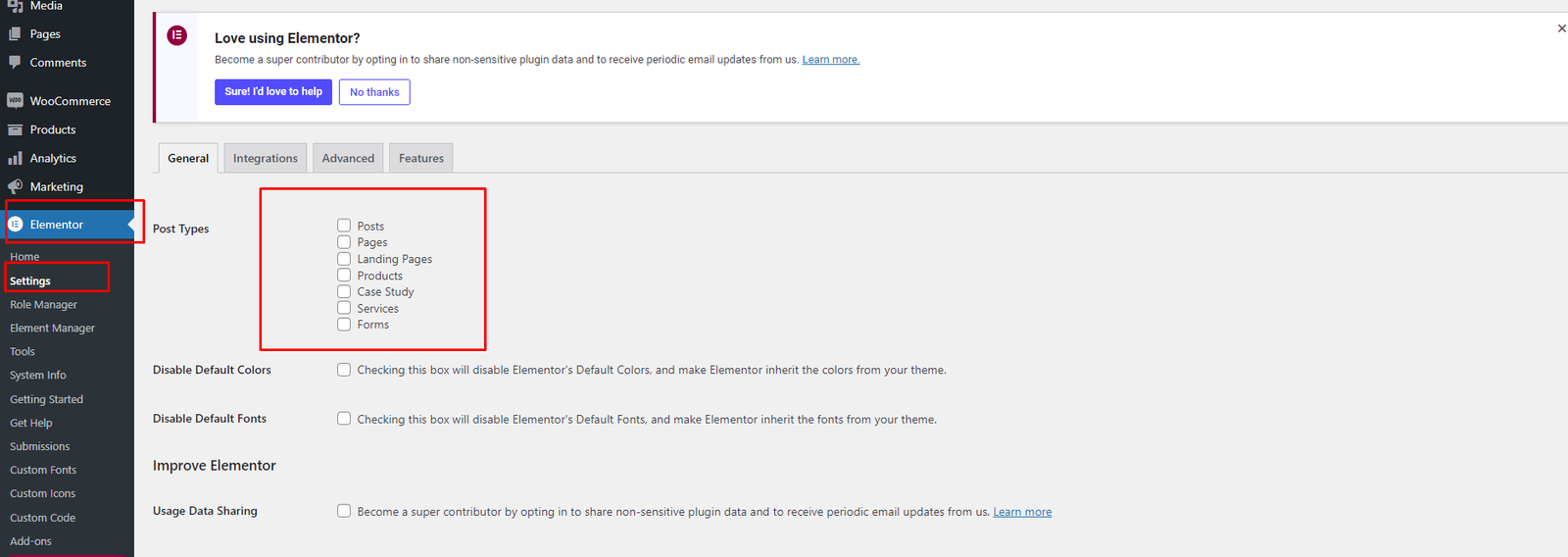Switch to the Features tab
The width and height of the screenshot is (1568, 557).
(420, 158)
